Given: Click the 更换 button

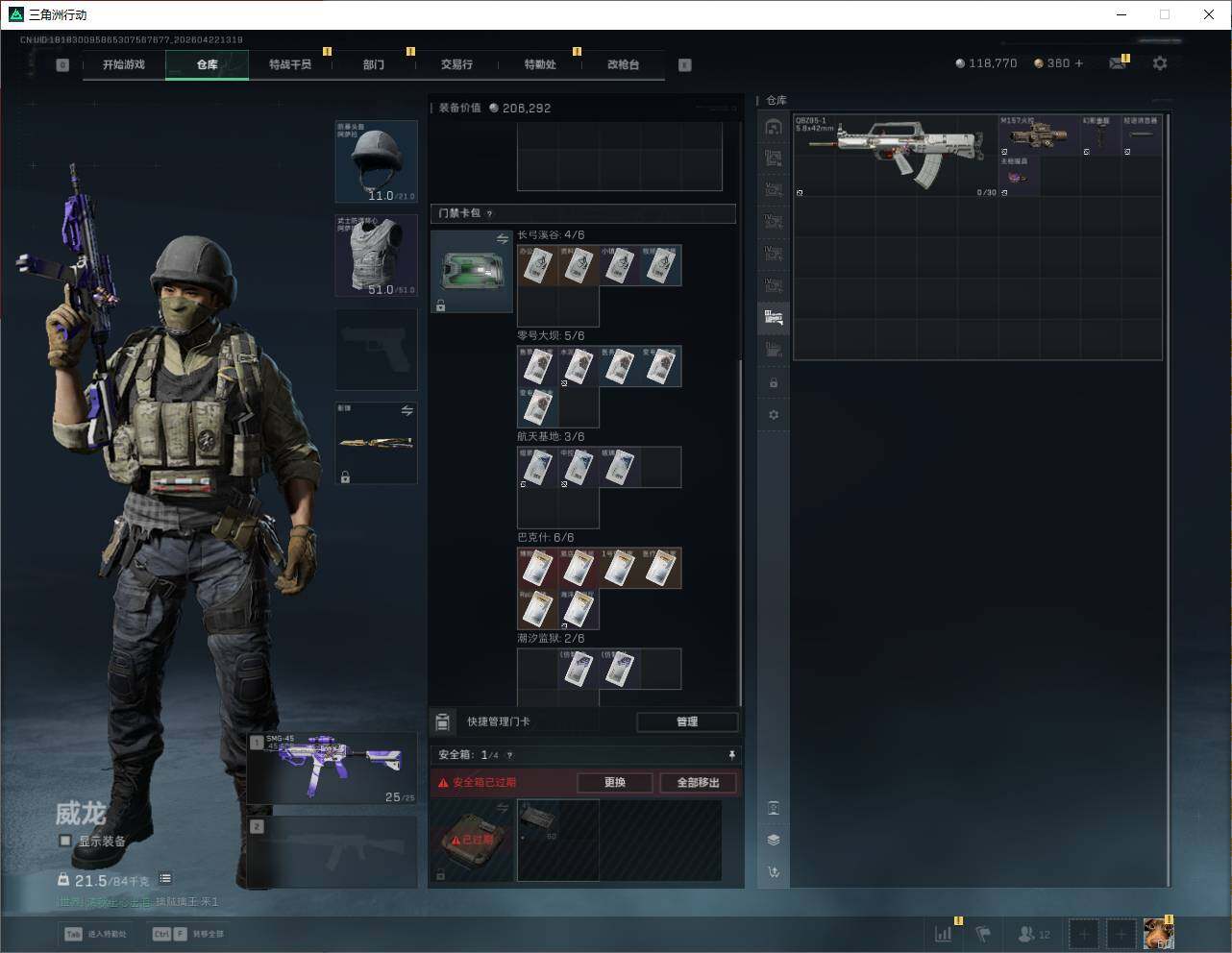Looking at the screenshot, I should tap(615, 782).
